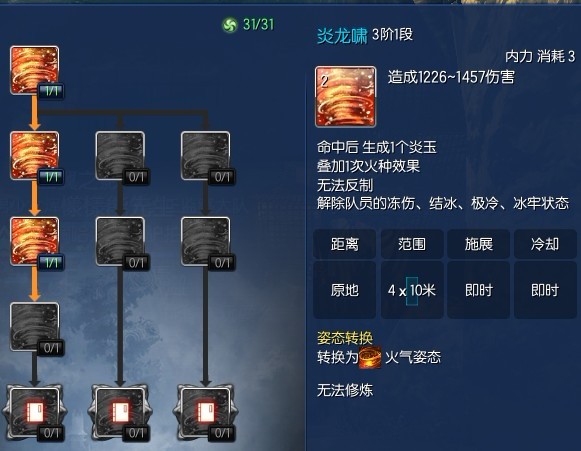Image resolution: width=581 pixels, height=451 pixels.
Task: Click the 距离 header cell
Action: click(x=345, y=244)
